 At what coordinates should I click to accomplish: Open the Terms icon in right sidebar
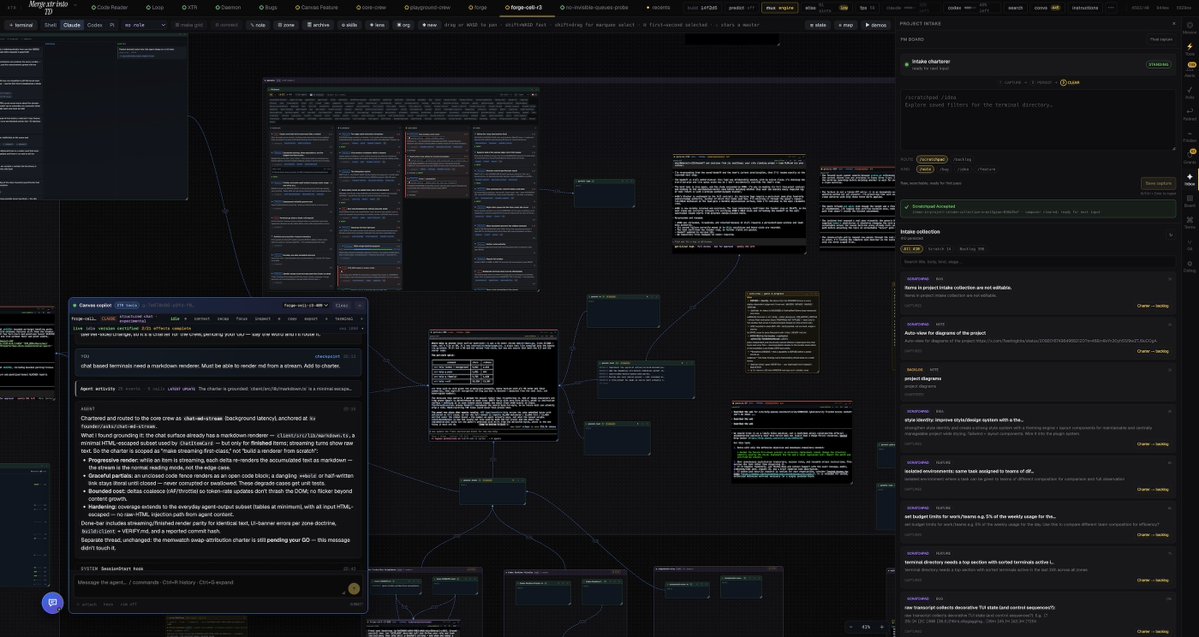pyautogui.click(x=1189, y=222)
